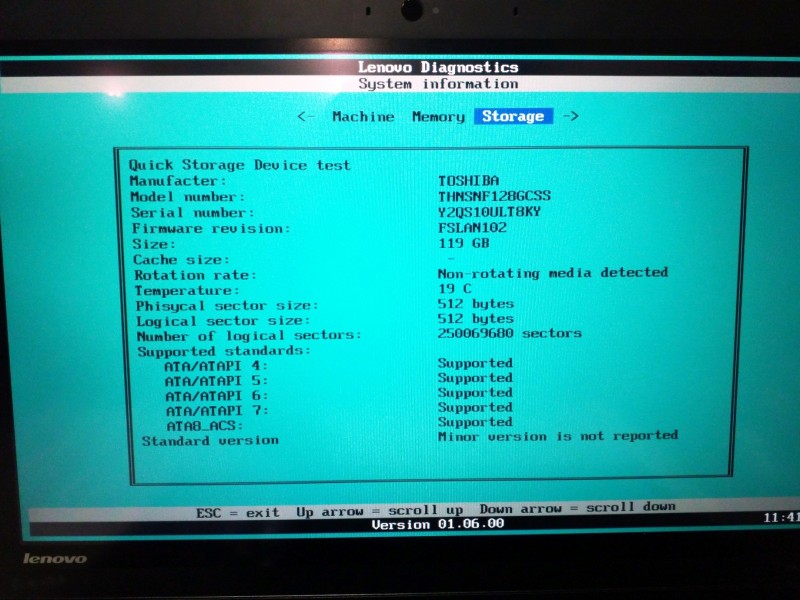The image size is (800, 600).
Task: Click the ATA/ATAPI 6 row label
Action: (217, 396)
